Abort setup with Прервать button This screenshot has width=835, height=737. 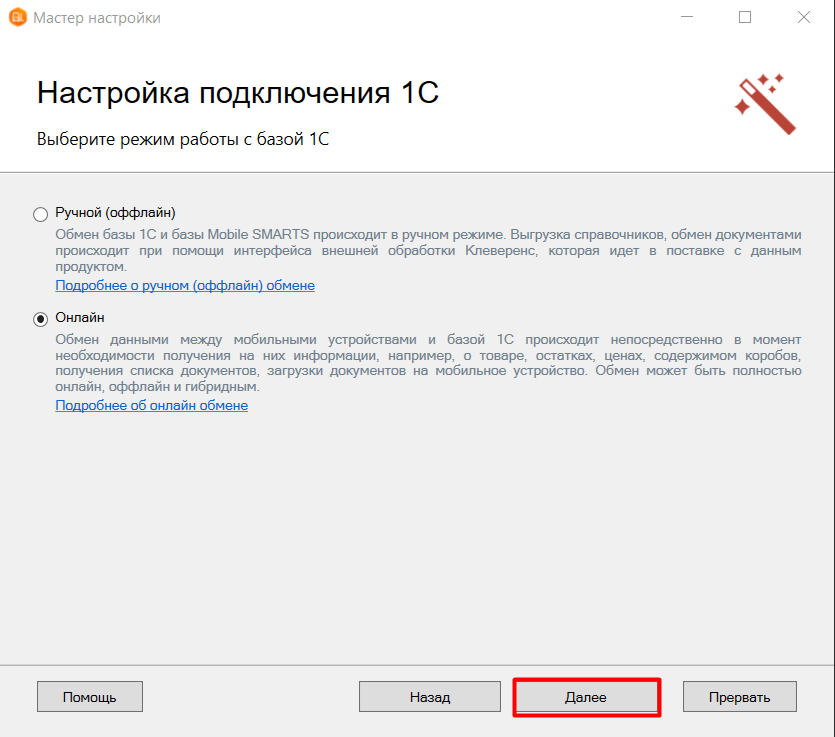(740, 697)
